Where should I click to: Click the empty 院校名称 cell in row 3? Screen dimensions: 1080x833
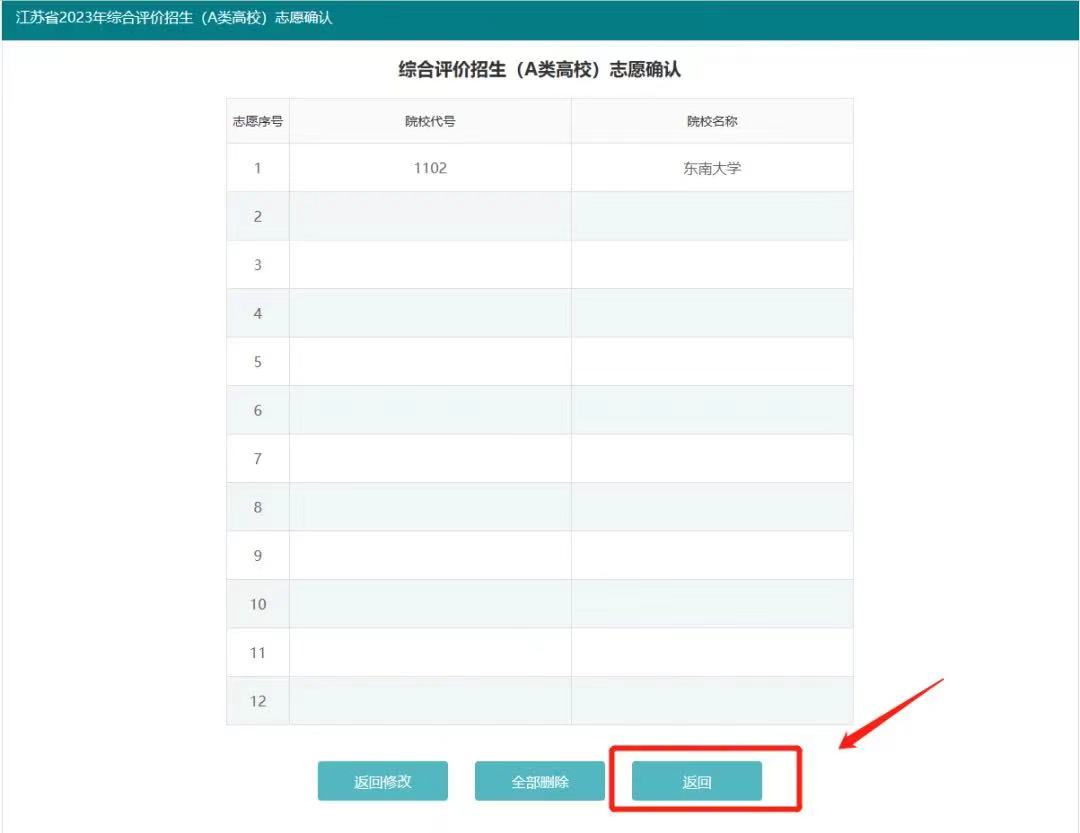[x=712, y=265]
